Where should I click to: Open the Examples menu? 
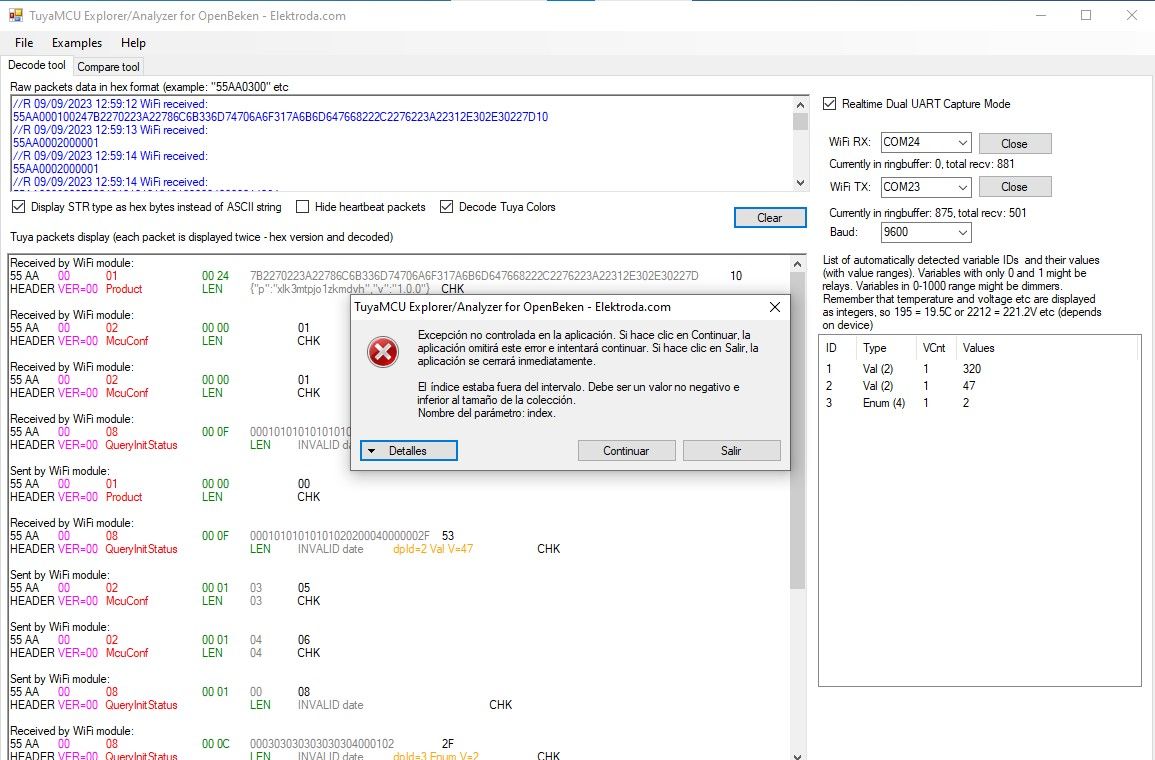77,43
